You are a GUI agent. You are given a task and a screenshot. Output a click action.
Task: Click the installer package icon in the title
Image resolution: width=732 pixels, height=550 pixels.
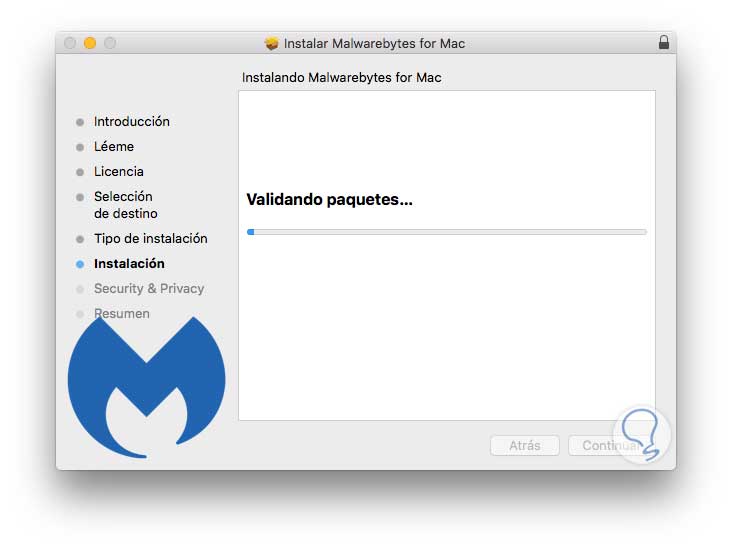271,43
